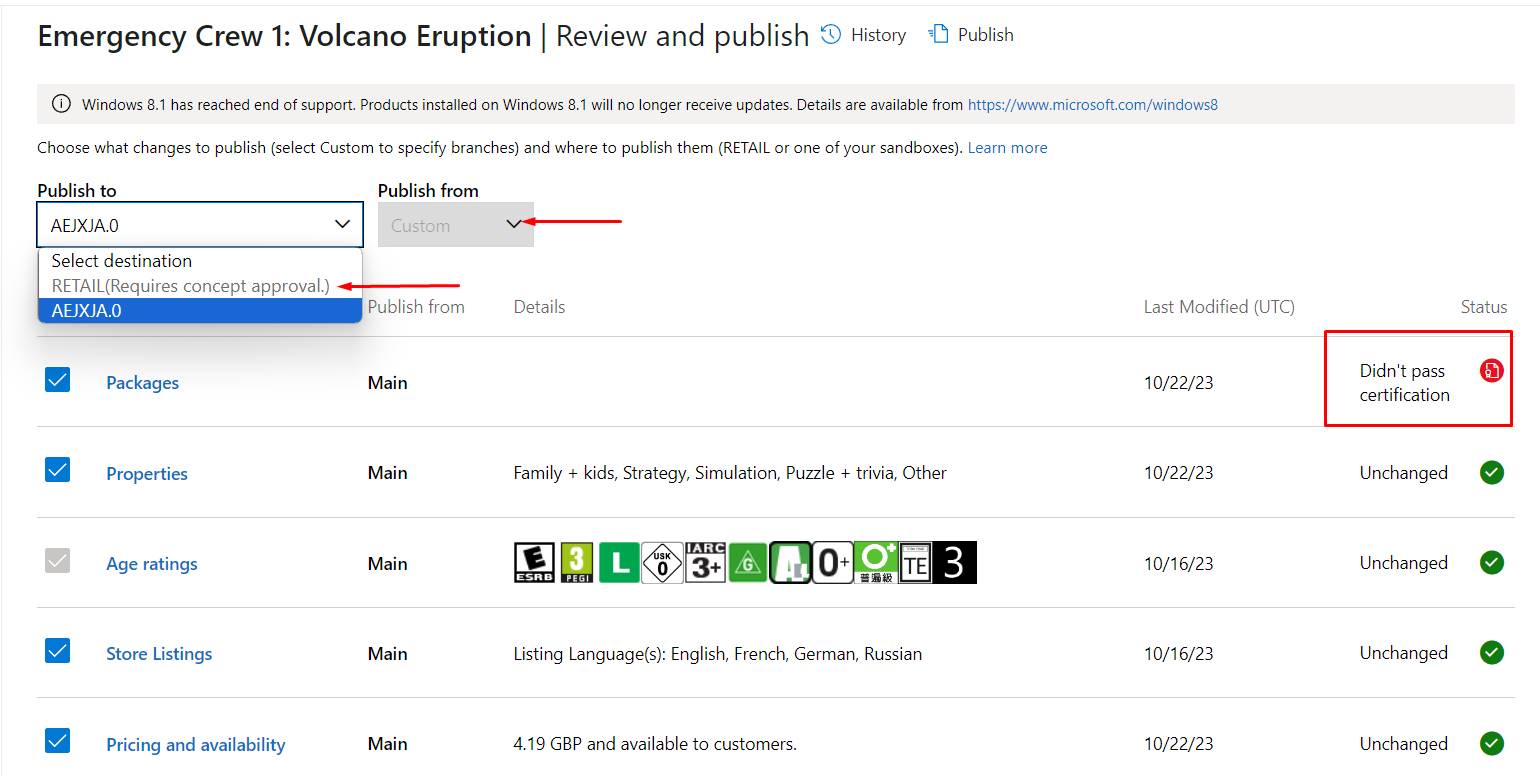Click the 10/22/23 date in Packages row
The height and width of the screenshot is (776, 1540).
[x=1178, y=383]
